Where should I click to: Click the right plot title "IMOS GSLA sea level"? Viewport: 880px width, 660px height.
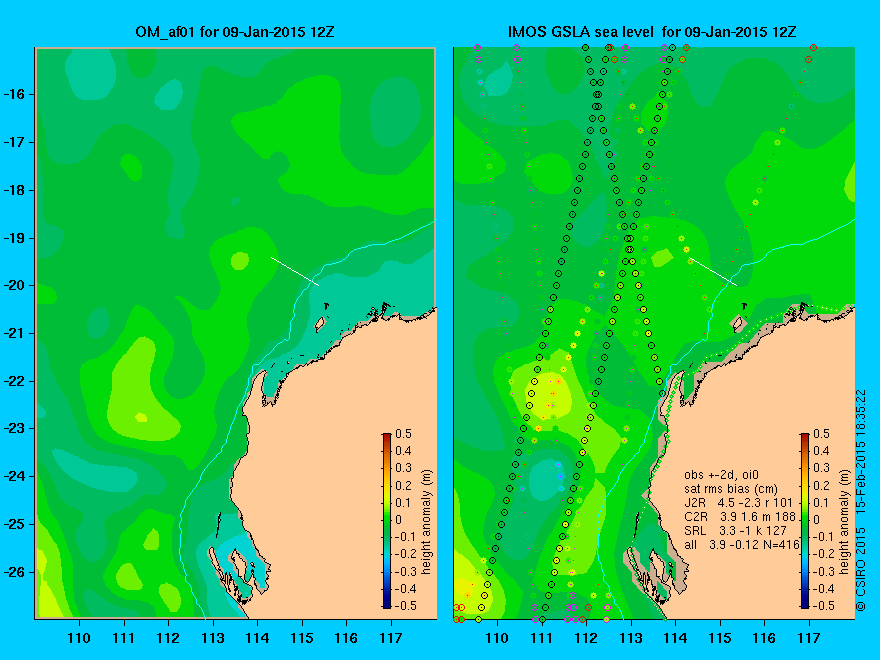(581, 32)
